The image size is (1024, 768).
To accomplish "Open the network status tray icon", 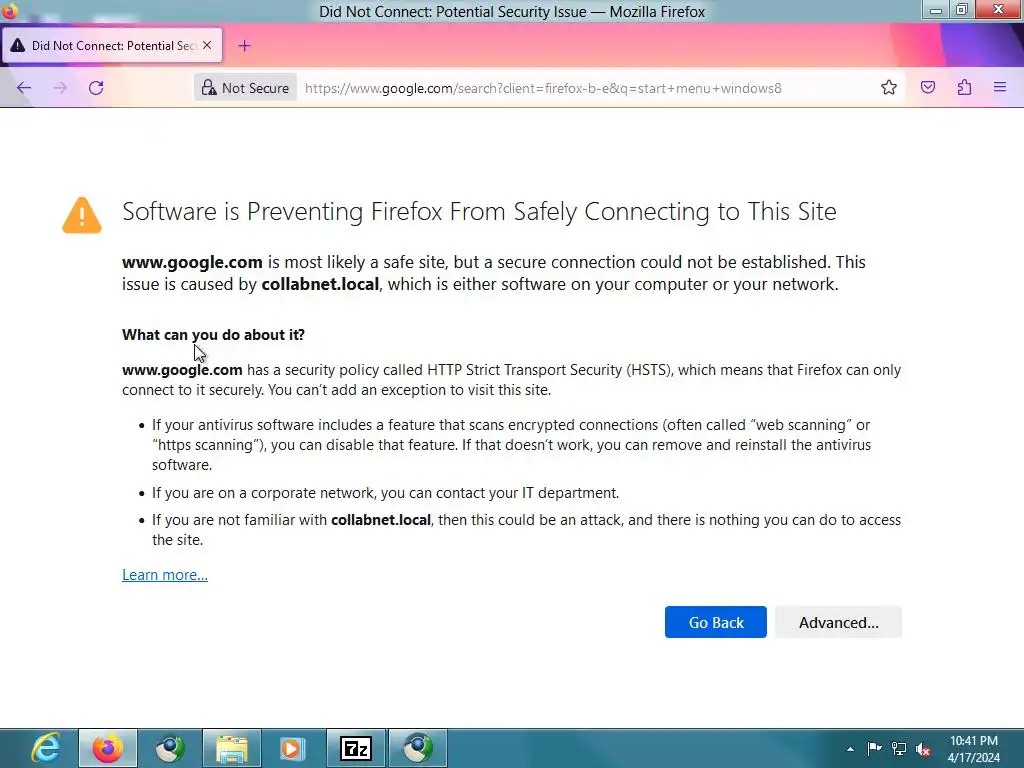I will tap(899, 749).
